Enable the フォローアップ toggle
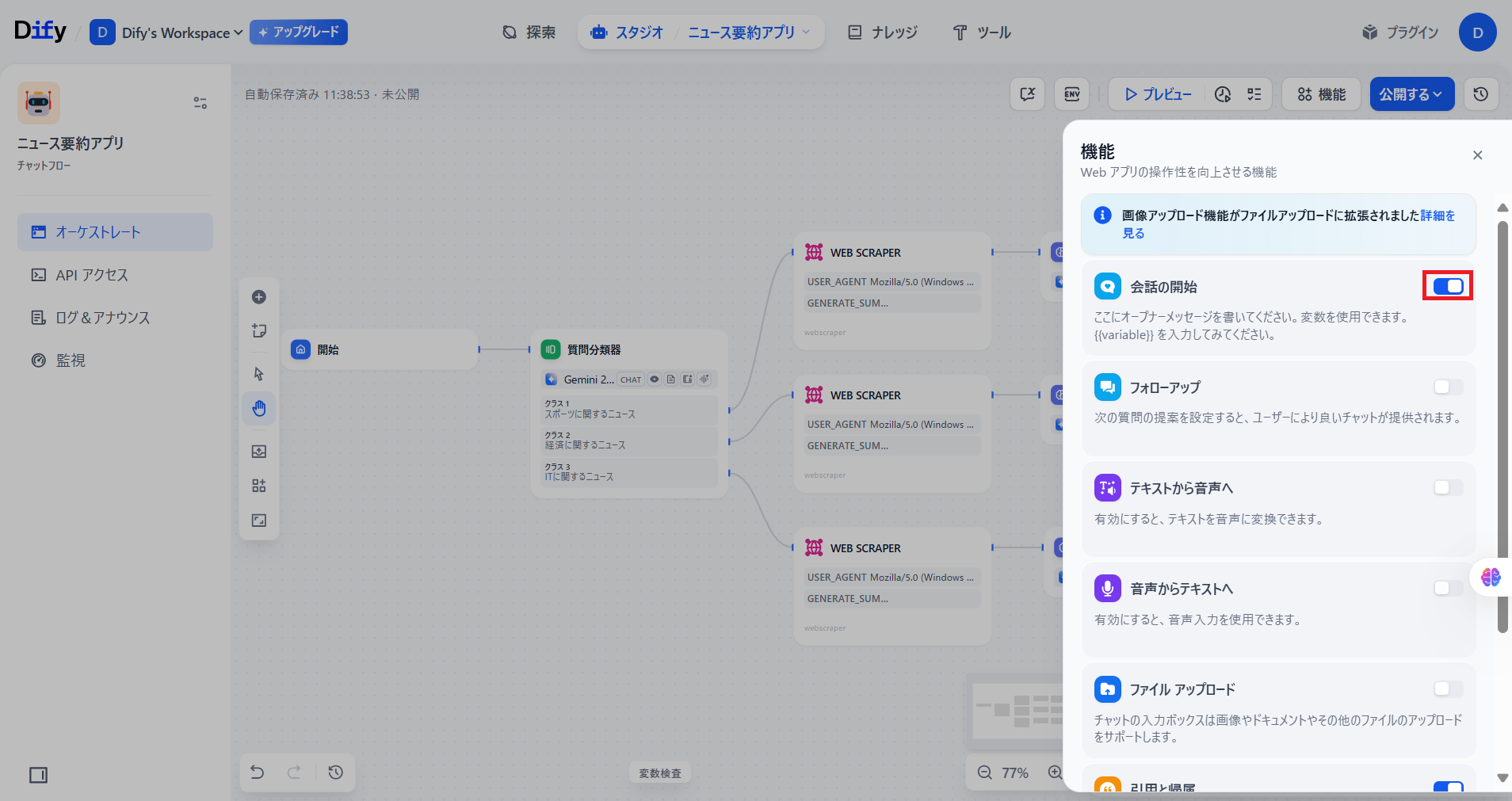Screen dimensions: 1512x801 [1448, 387]
